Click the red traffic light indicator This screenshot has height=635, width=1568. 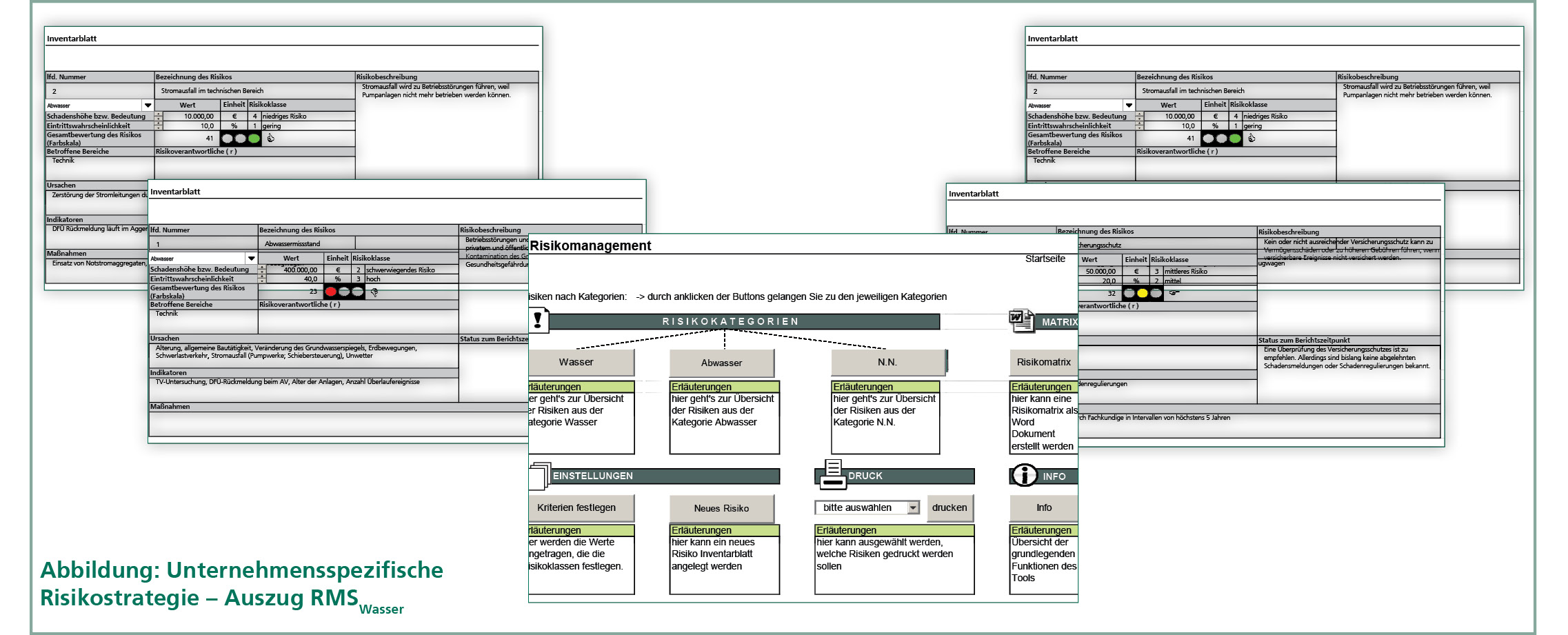coord(331,292)
